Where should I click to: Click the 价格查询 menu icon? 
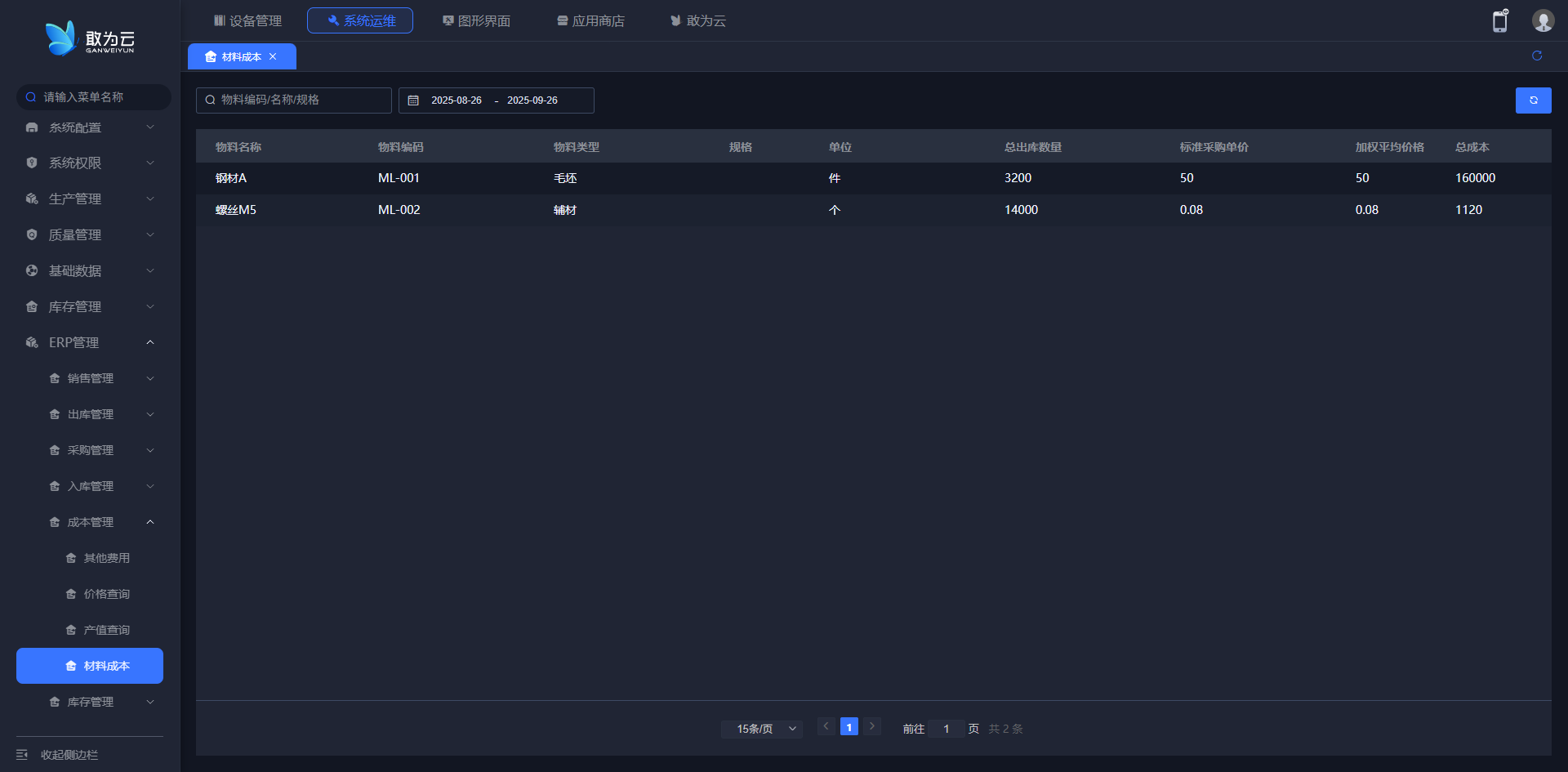pyautogui.click(x=71, y=594)
